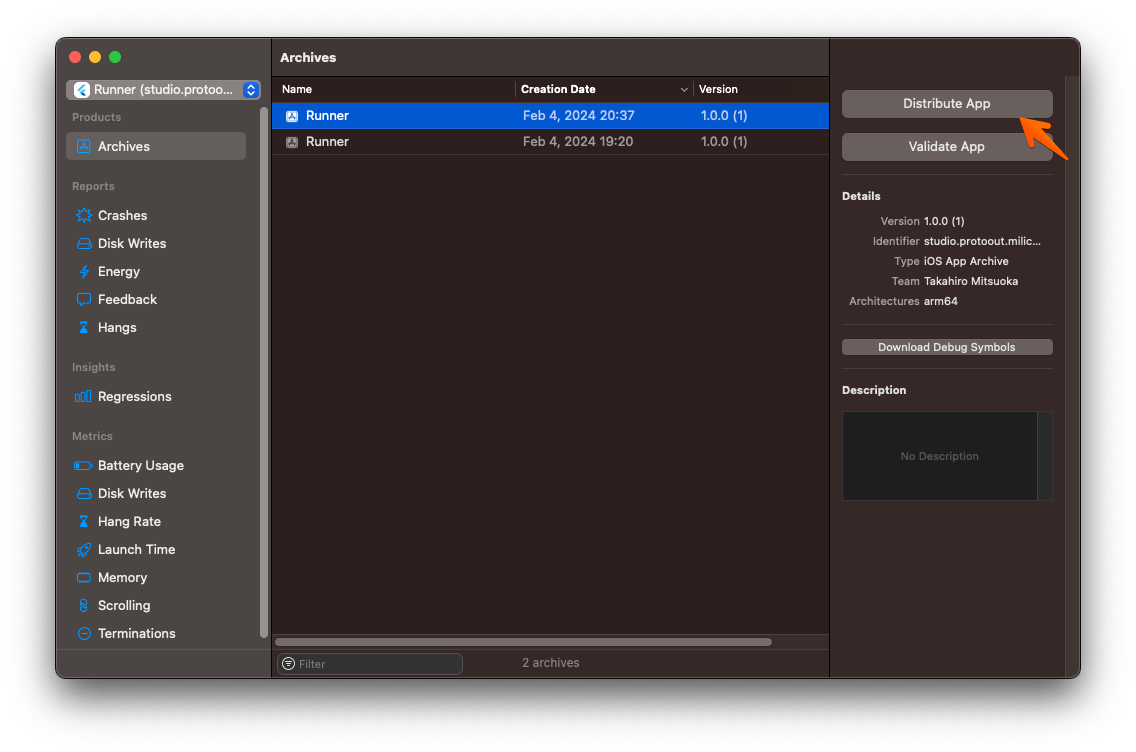Screen dimensions: 1136x752
Task: Click identifier value studio.protoout.milic...
Action: [x=982, y=241]
